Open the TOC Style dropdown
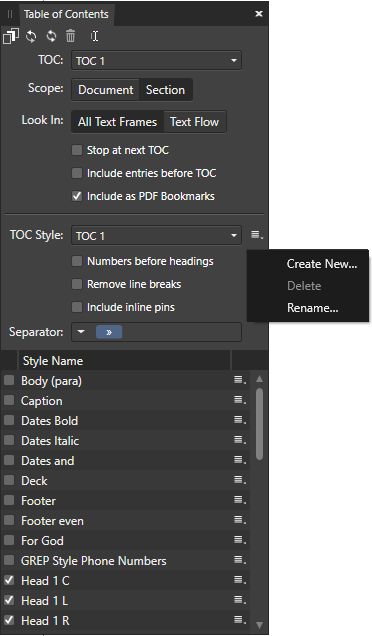 (156, 235)
